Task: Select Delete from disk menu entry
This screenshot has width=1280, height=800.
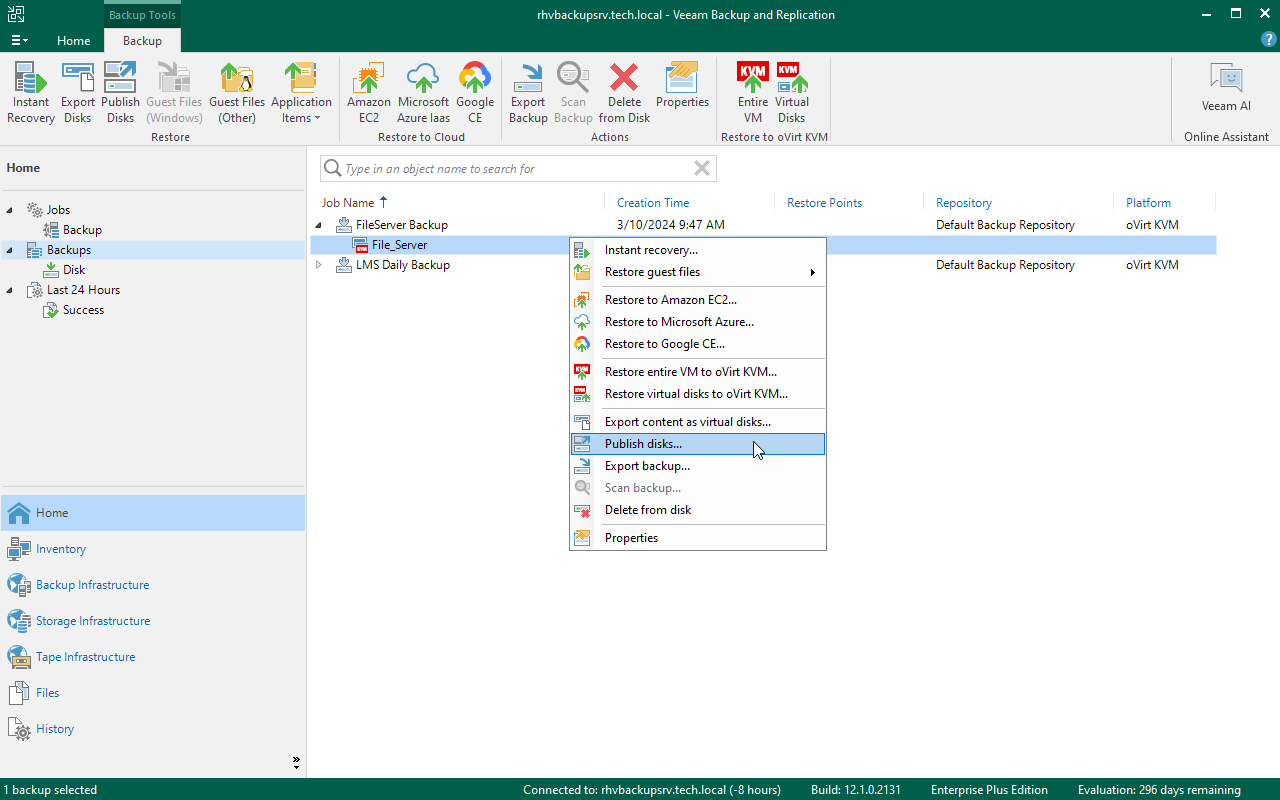Action: 698,510
